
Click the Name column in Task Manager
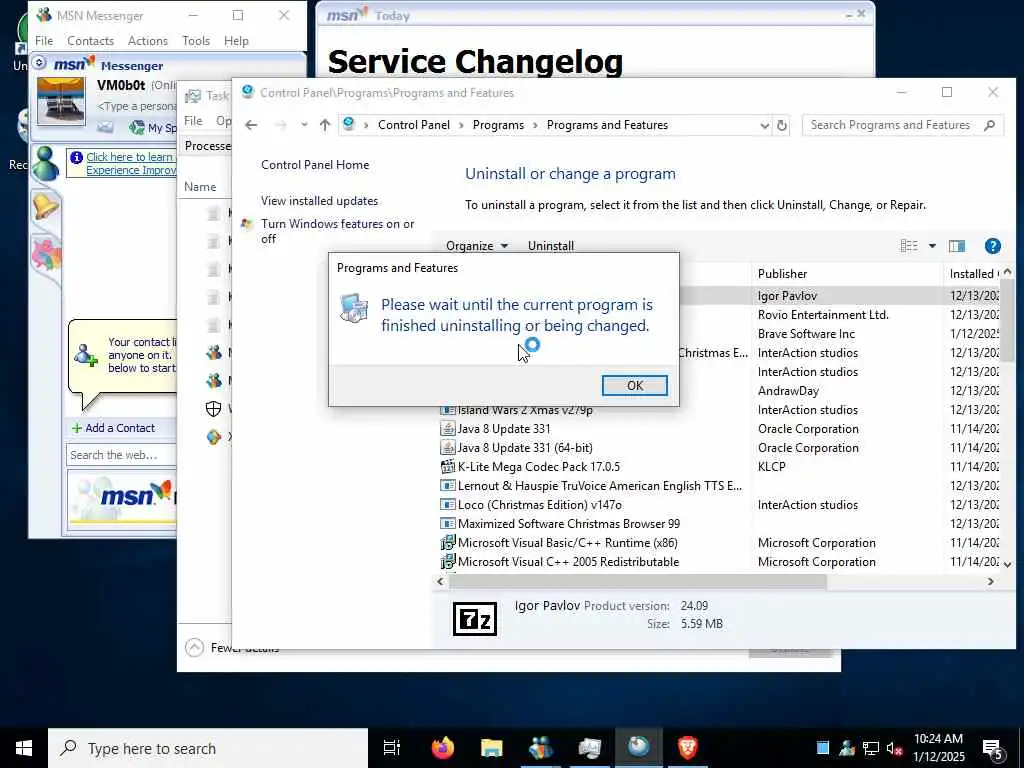point(200,187)
